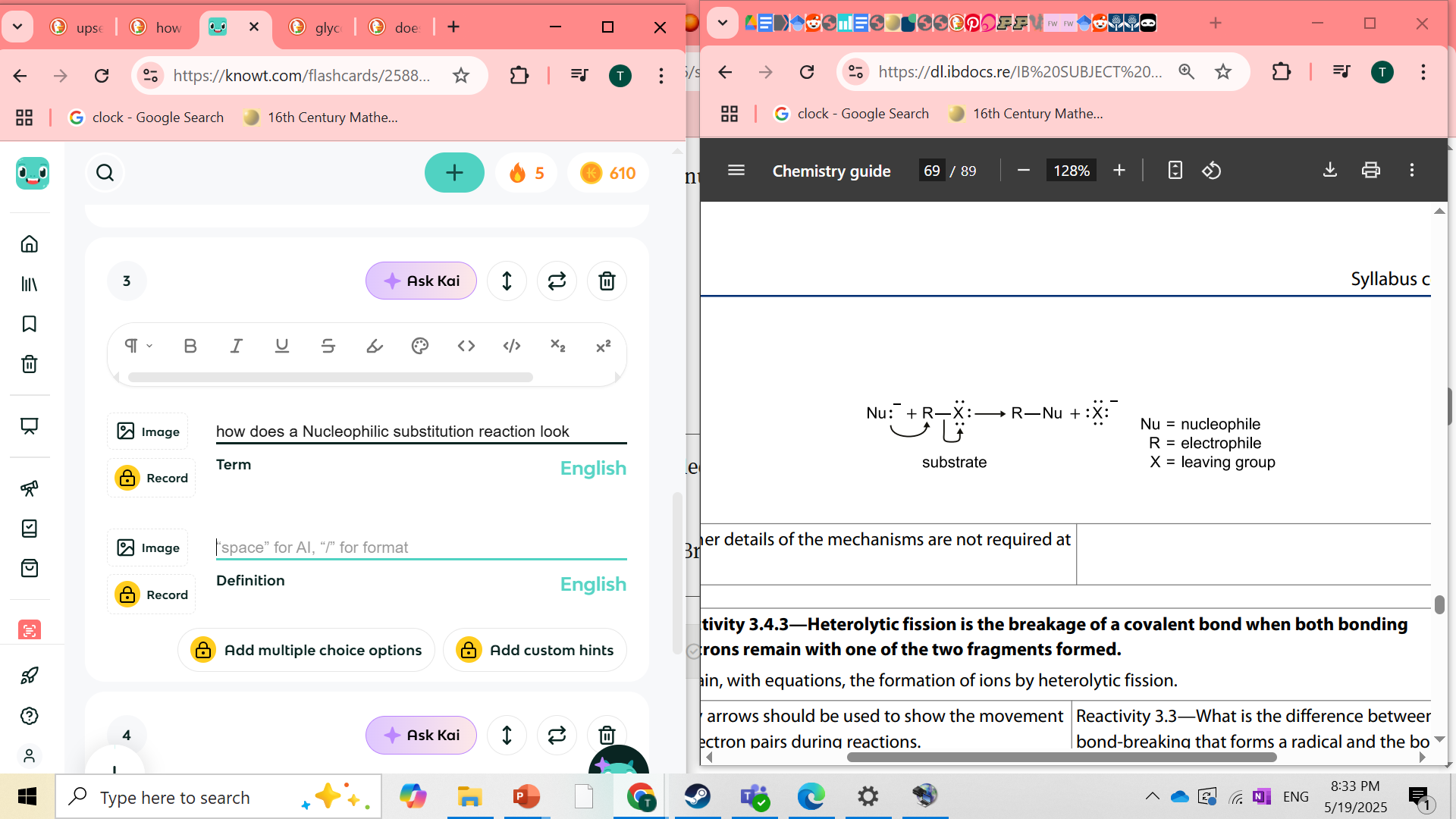Toggle superscript formatting

604,346
